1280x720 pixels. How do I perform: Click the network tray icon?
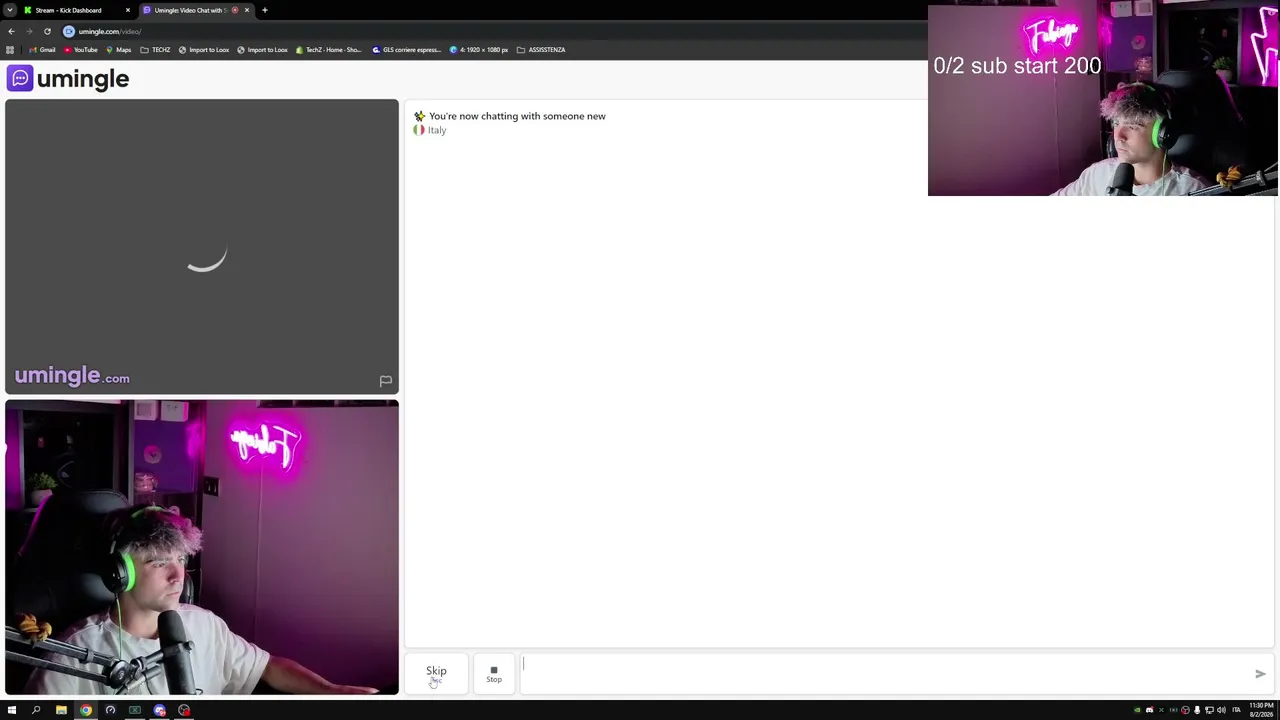pos(1209,710)
